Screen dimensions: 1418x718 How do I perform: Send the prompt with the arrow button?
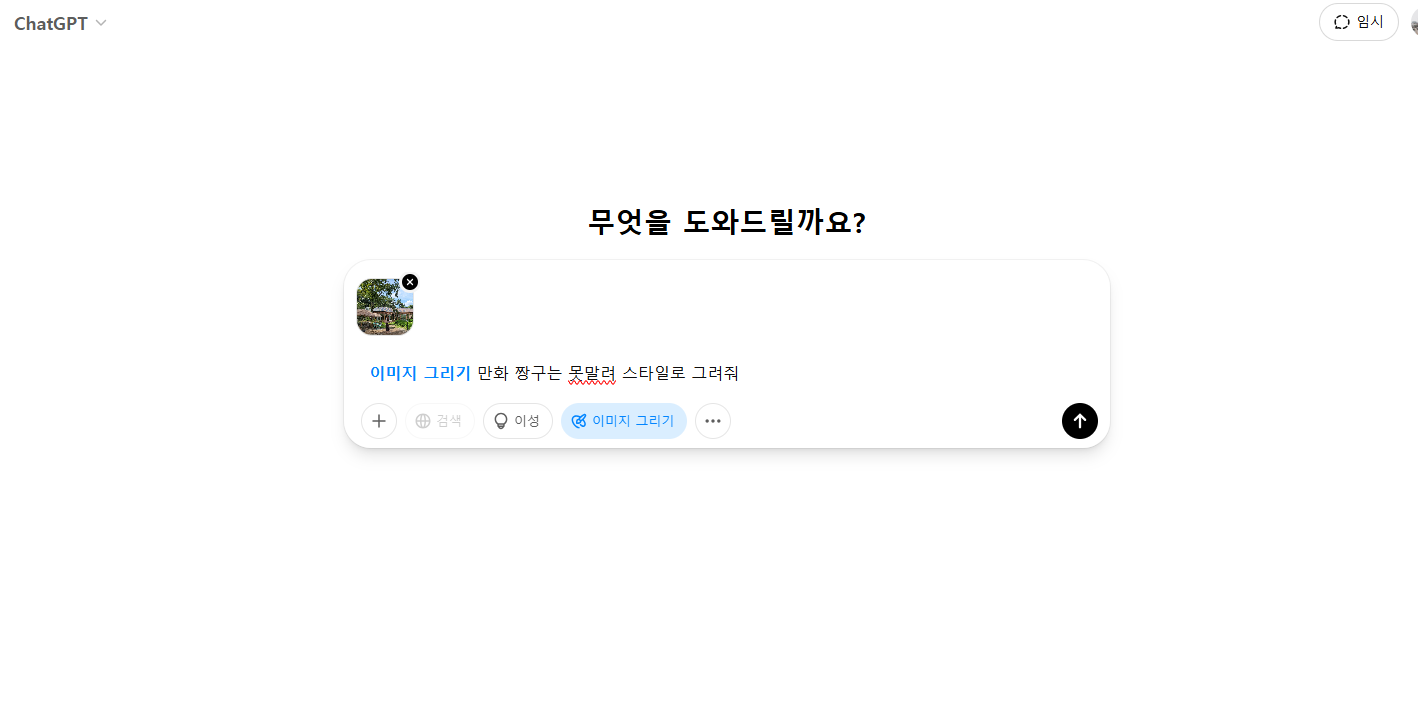point(1080,421)
